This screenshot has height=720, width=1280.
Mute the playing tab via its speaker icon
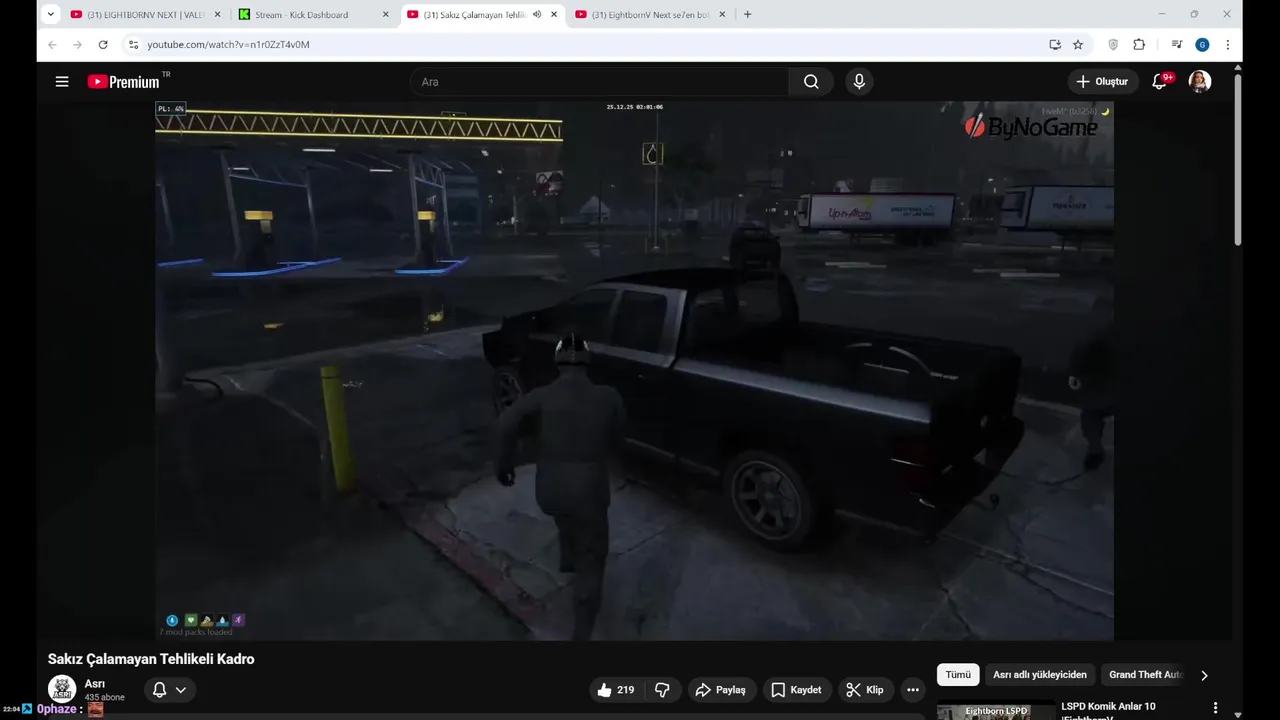coord(537,14)
